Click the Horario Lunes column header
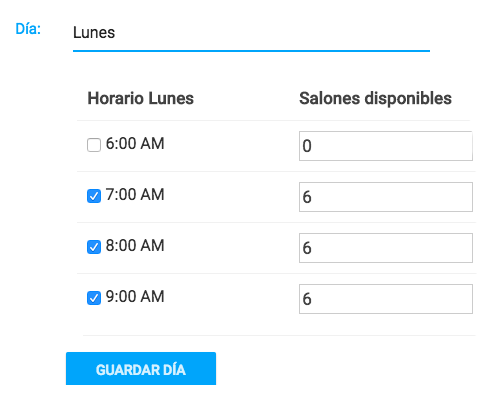 [140, 99]
